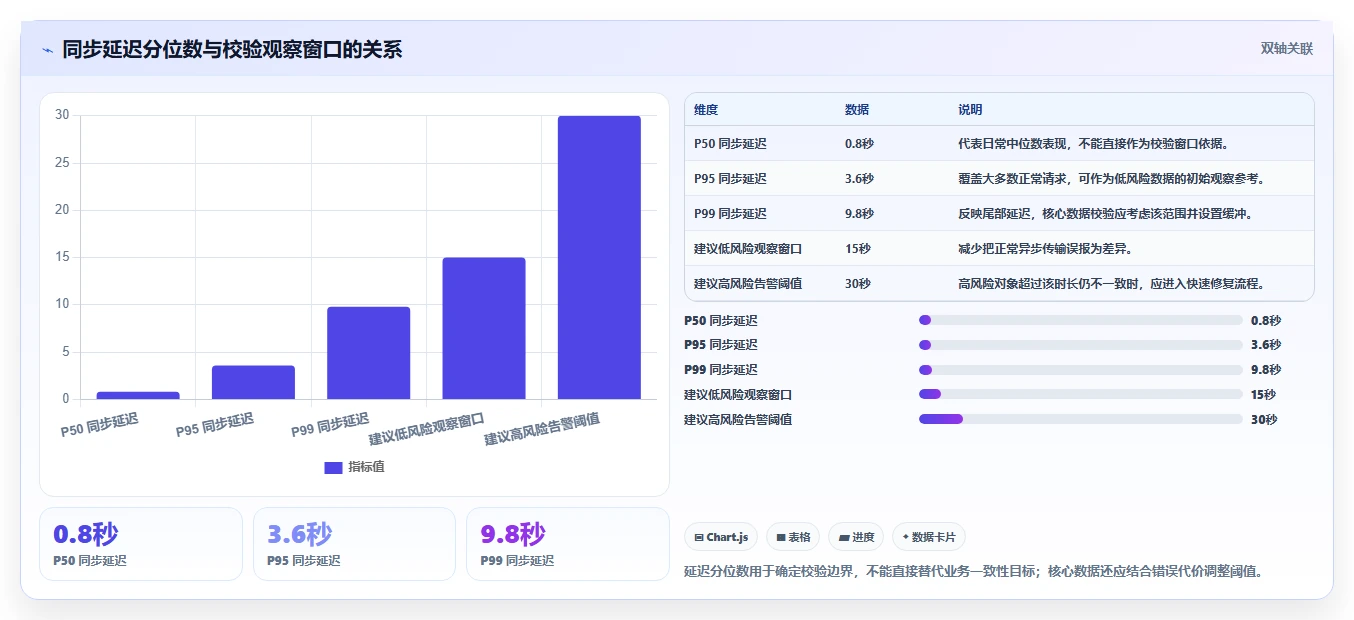
Task: Click the P95 同步延迟 progress bar
Action: click(1080, 345)
